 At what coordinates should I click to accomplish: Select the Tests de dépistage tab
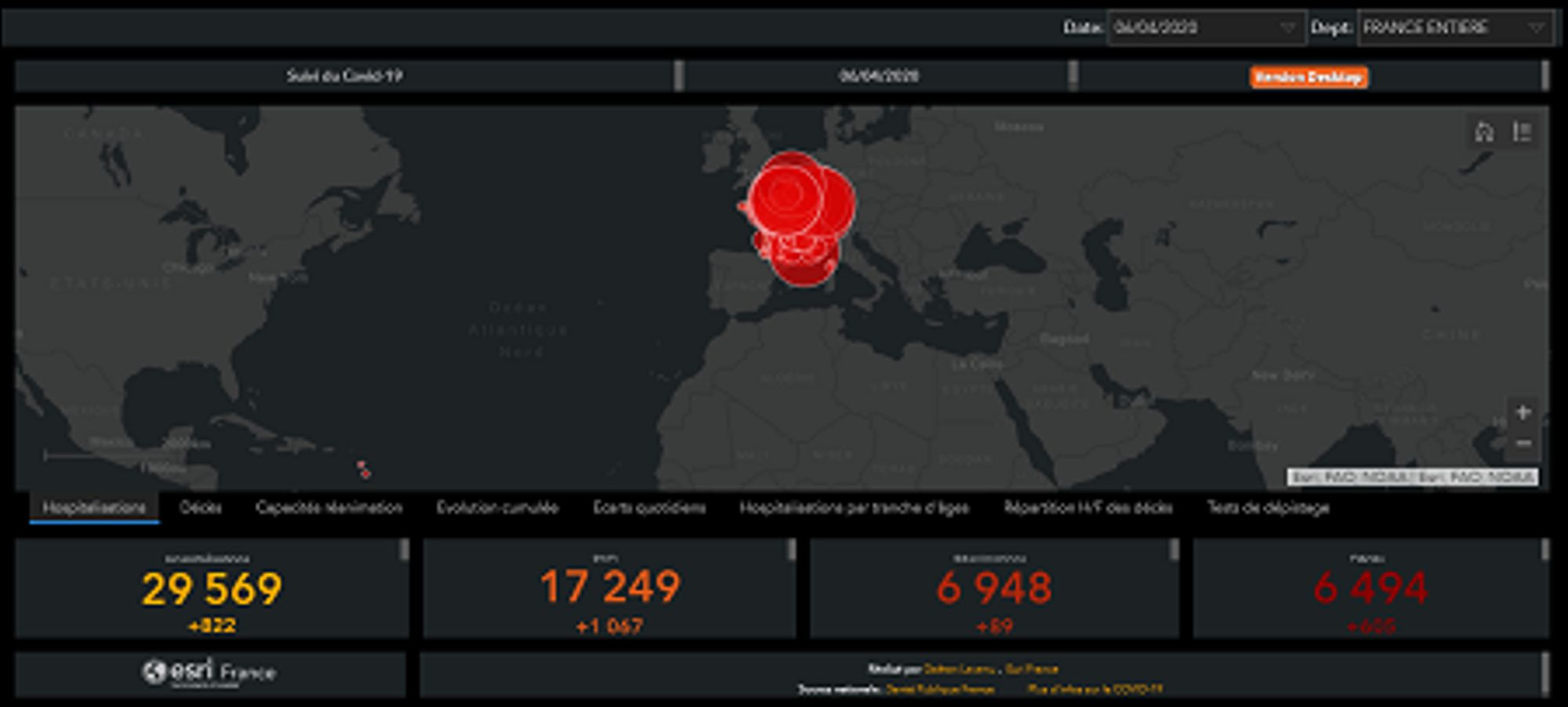(x=1268, y=508)
